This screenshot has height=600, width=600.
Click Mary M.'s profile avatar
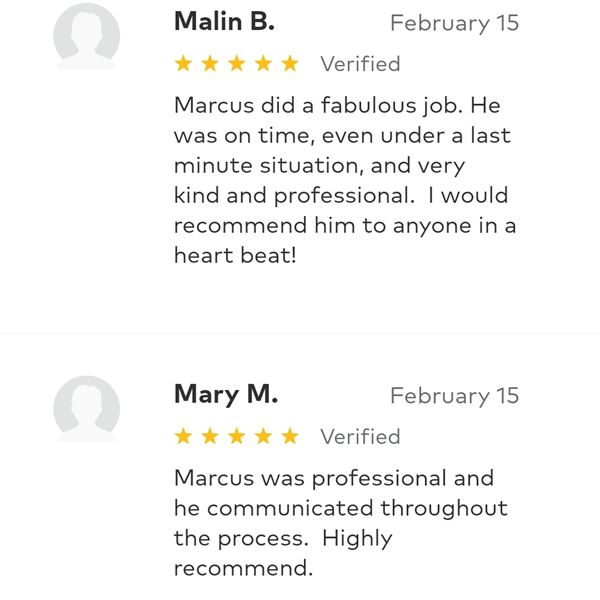tap(86, 408)
